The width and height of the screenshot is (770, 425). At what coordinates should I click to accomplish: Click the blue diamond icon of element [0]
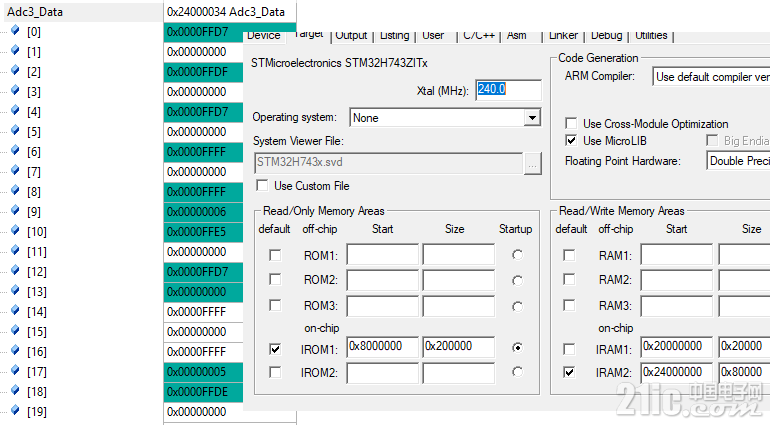(15, 30)
